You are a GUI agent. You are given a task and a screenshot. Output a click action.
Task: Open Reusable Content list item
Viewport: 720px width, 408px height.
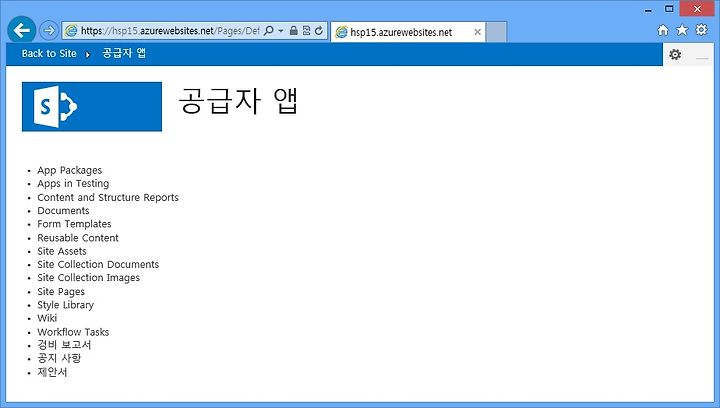(78, 238)
